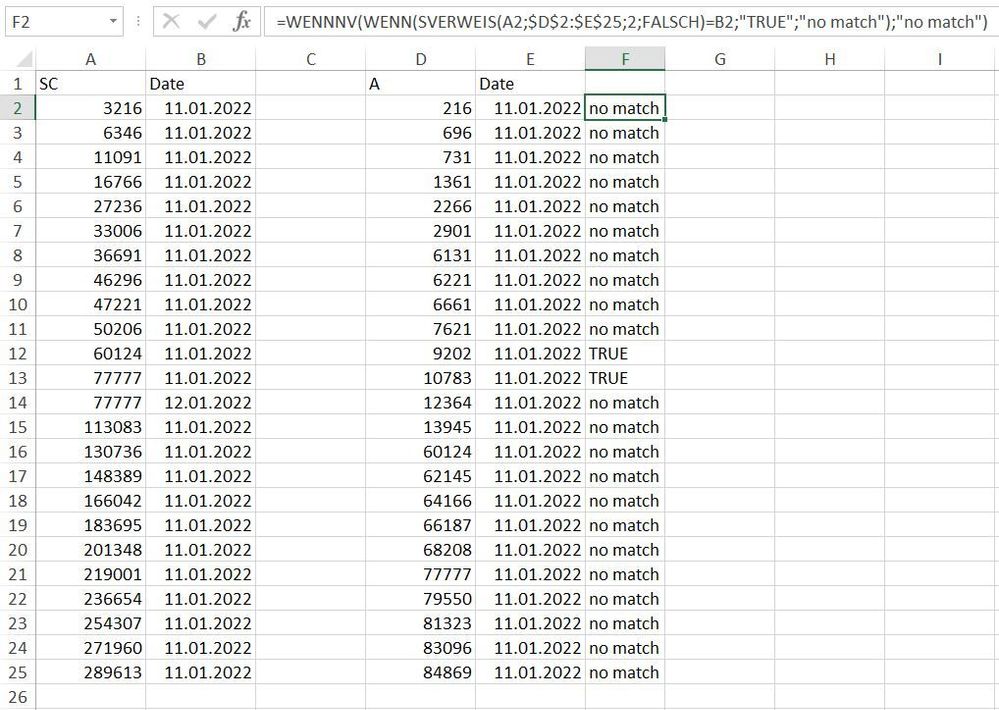This screenshot has width=999, height=710.
Task: Click cell 60124 in column D
Action: click(420, 452)
